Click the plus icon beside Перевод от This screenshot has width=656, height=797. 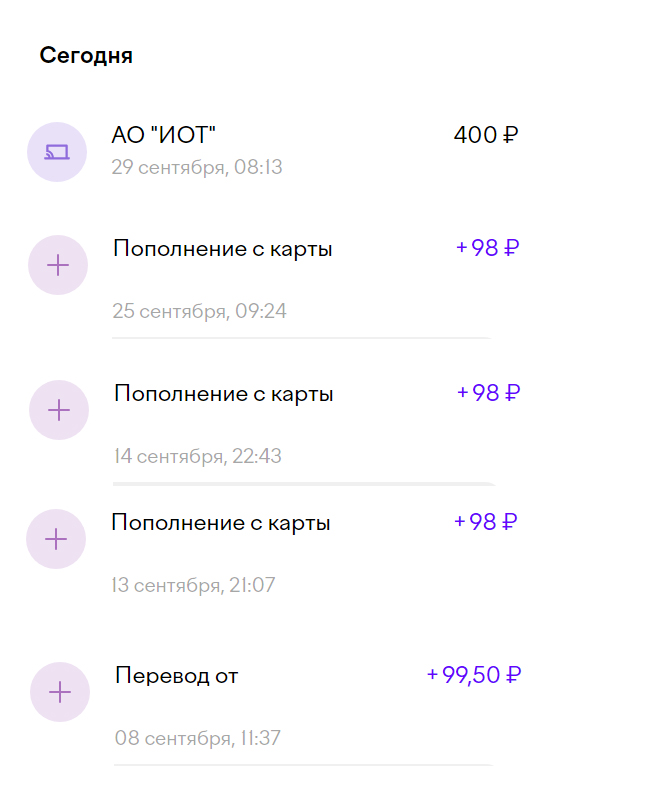tap(61, 692)
